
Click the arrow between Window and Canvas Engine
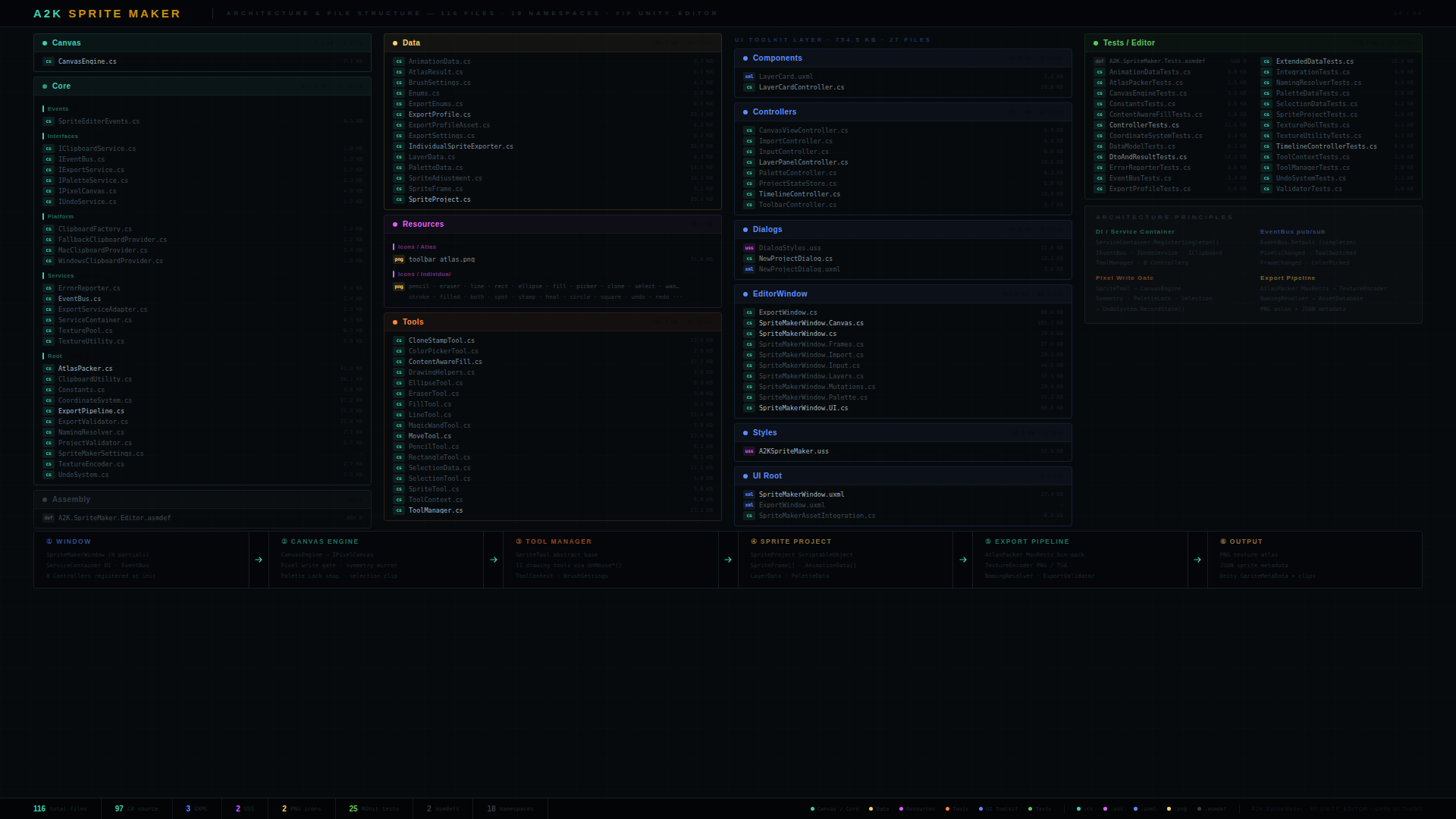[259, 560]
